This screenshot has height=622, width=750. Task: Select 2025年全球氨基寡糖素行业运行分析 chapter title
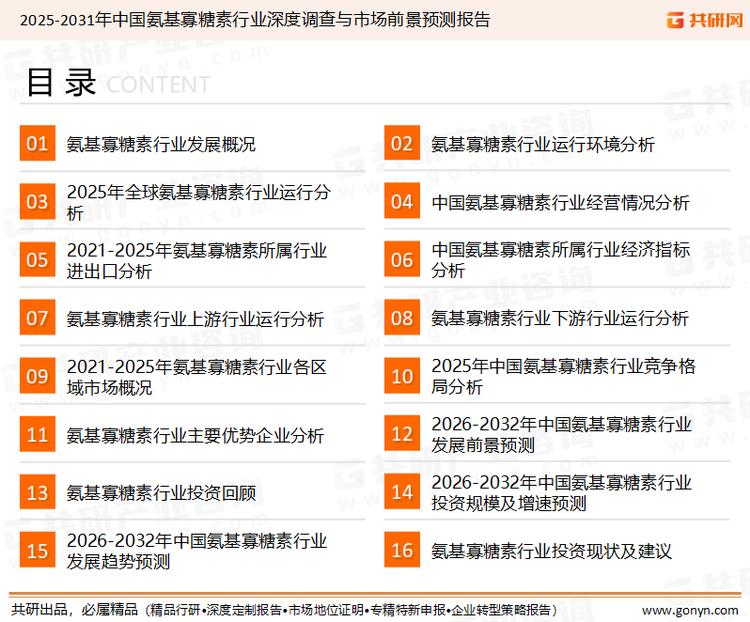[199, 202]
